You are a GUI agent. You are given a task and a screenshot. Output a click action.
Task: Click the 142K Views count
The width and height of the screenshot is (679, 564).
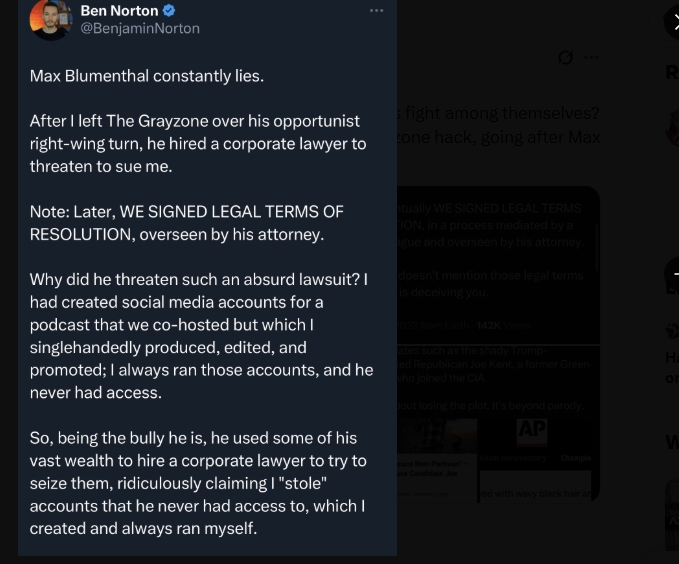(490, 325)
